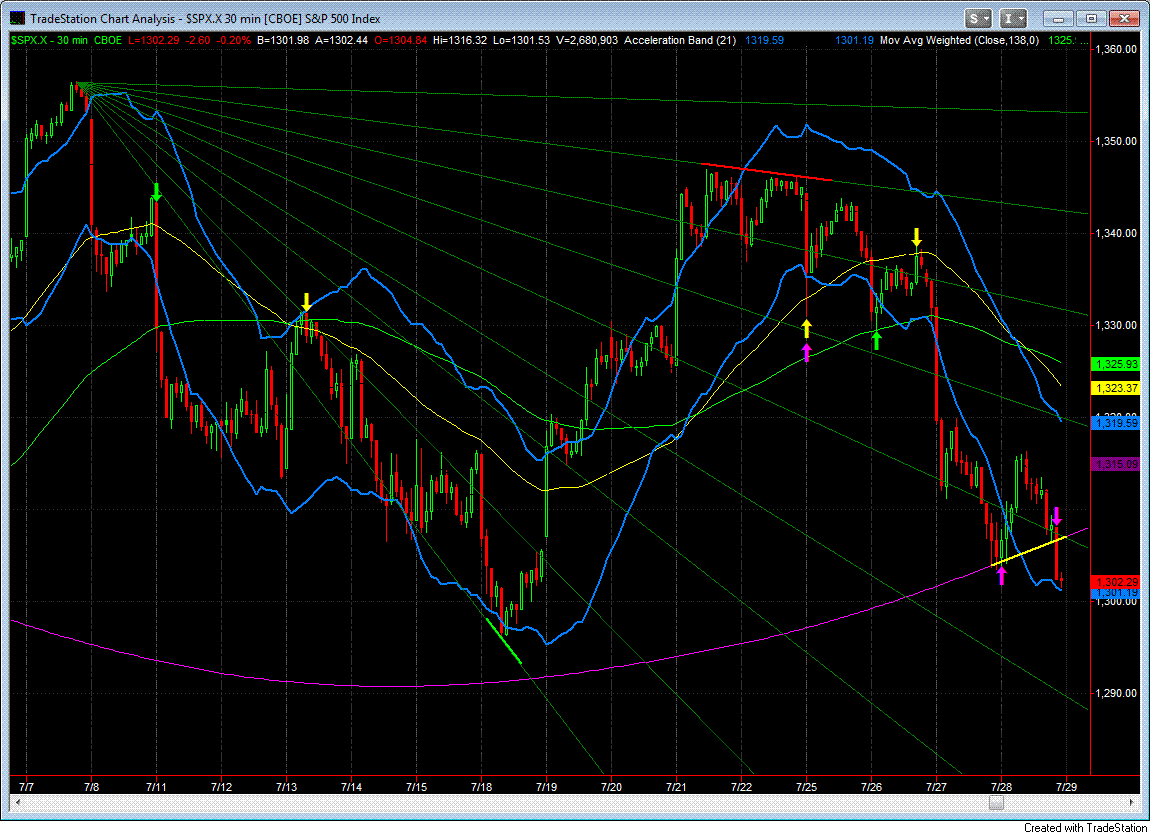Click the 7/15 date axis label
Screen dimensions: 1150x834
pos(417,787)
